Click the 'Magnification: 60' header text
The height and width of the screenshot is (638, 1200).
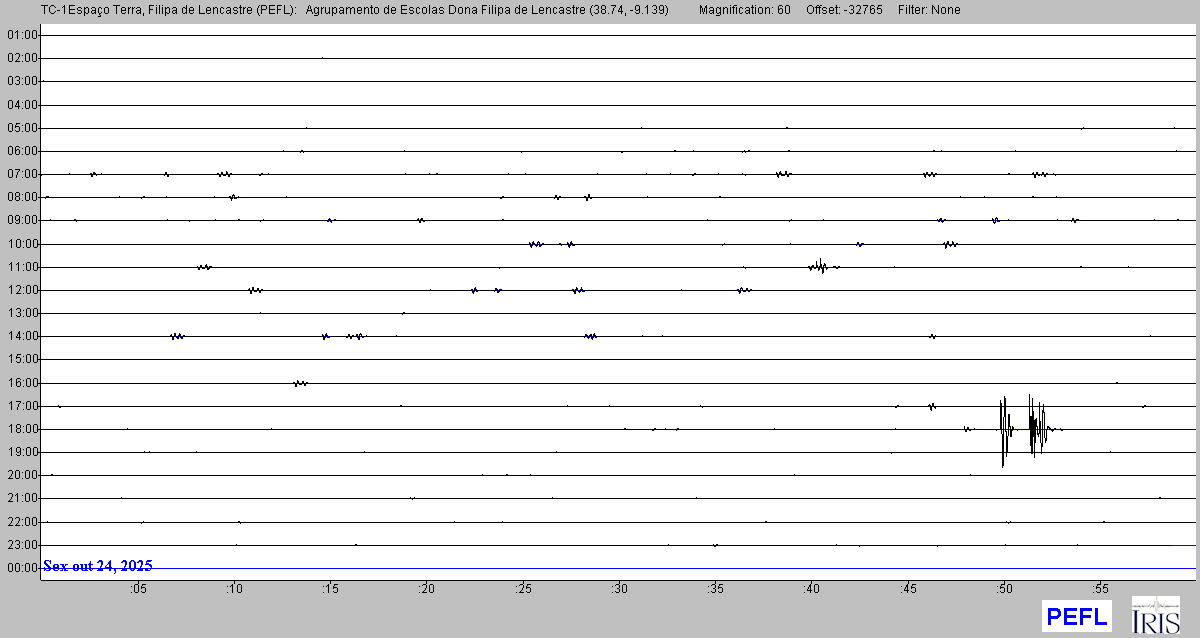744,10
